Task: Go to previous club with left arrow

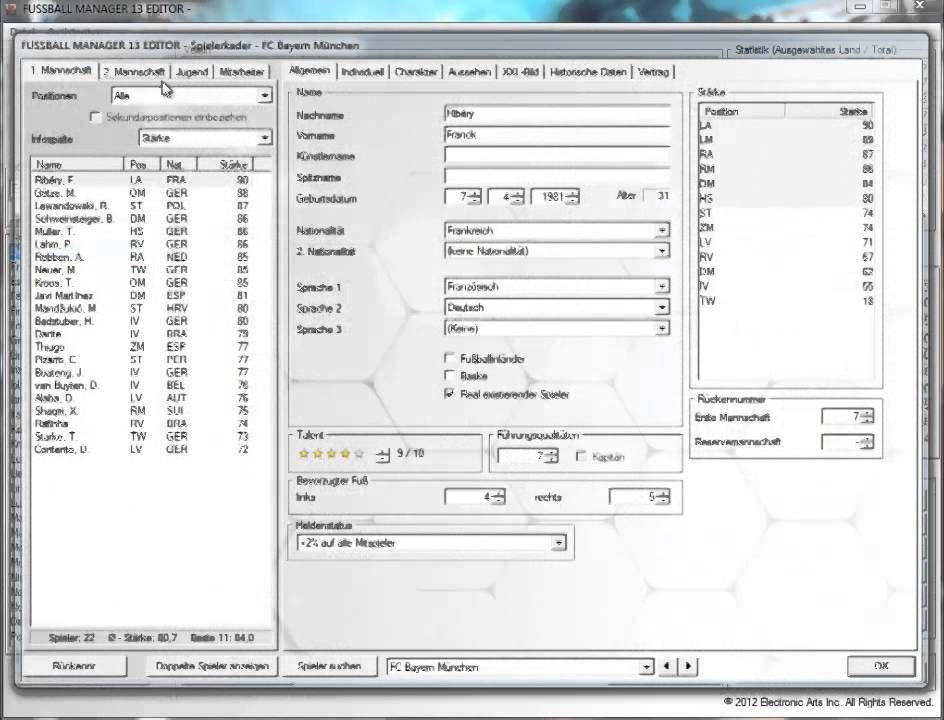Action: click(x=666, y=666)
